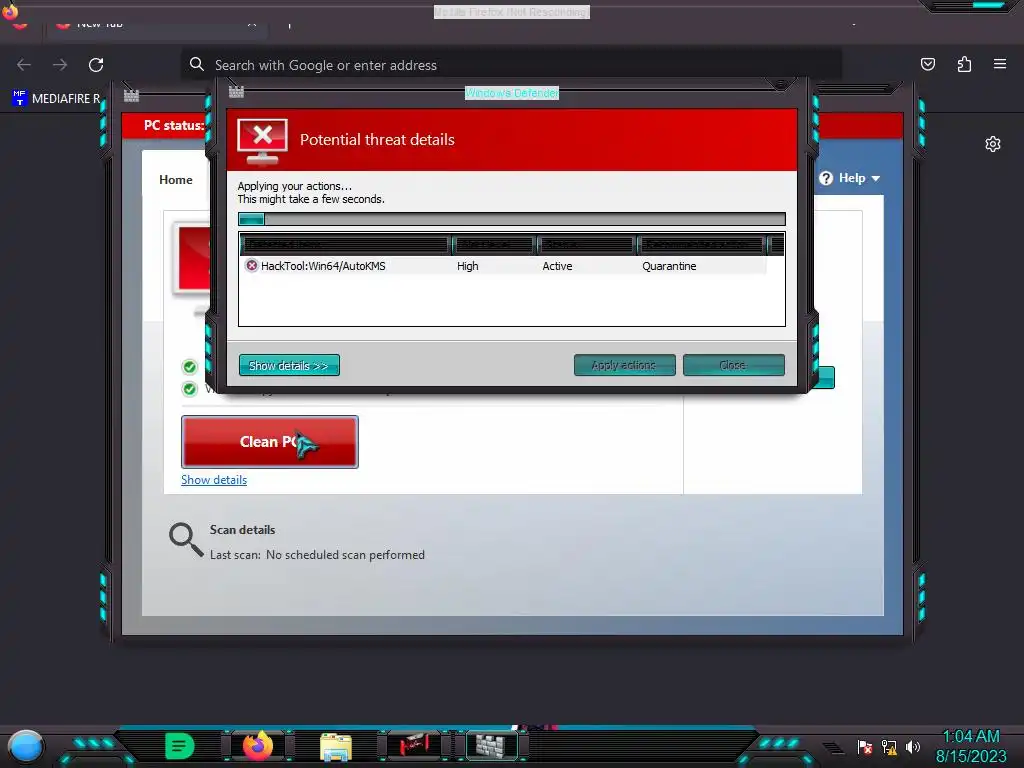This screenshot has width=1024, height=768.
Task: Open the Help dropdown arrow
Action: [x=876, y=178]
